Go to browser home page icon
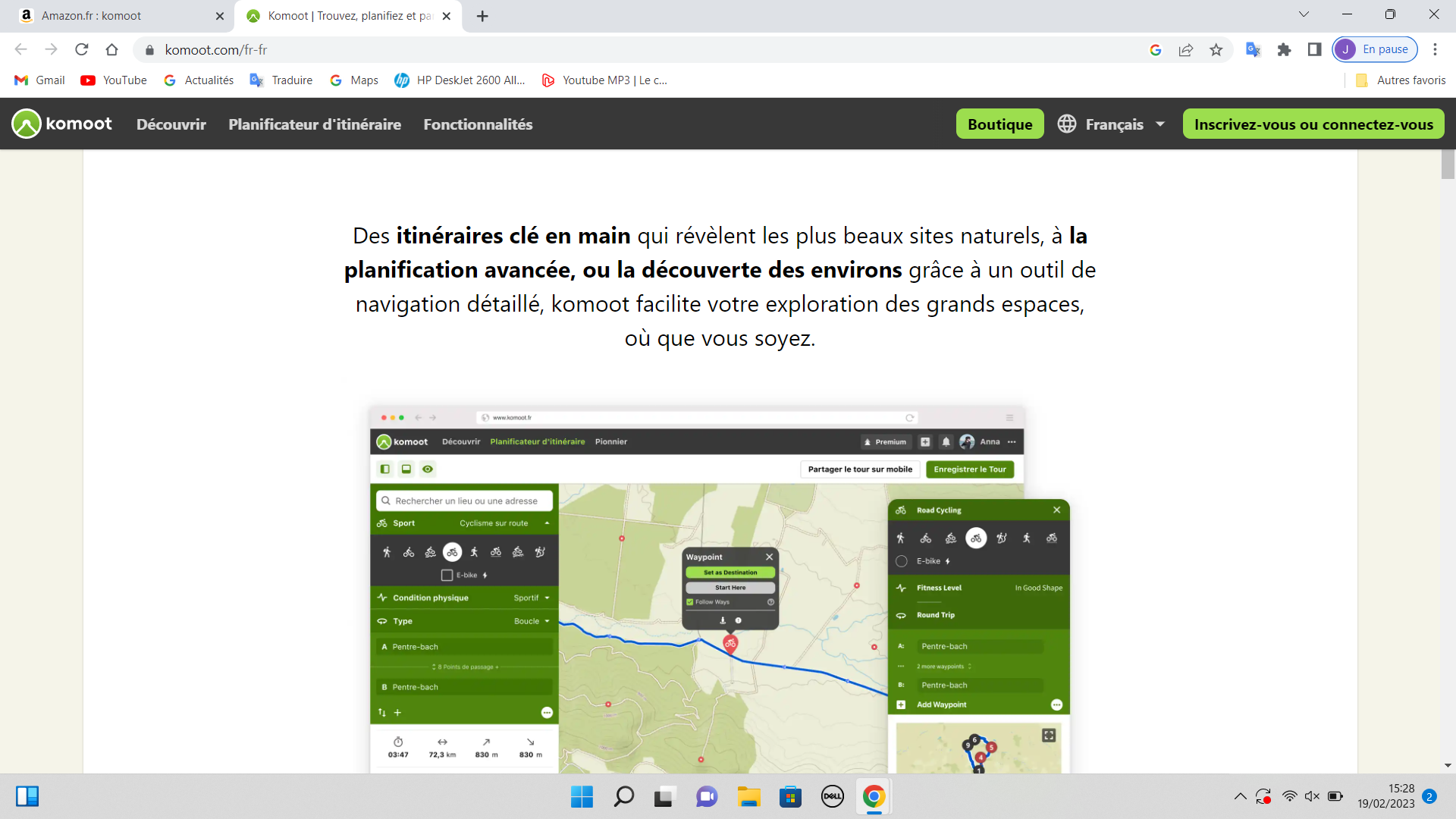This screenshot has height=819, width=1456. click(112, 50)
